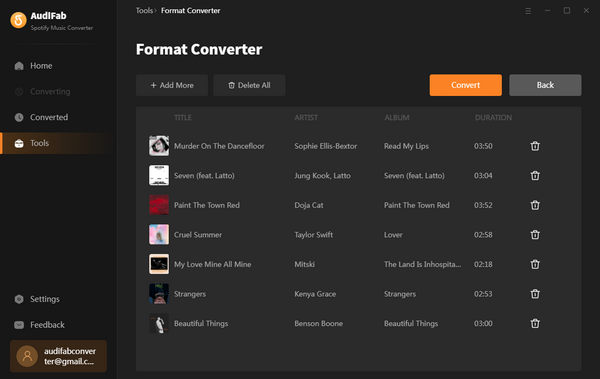Start conversion with the Convert button

465,85
